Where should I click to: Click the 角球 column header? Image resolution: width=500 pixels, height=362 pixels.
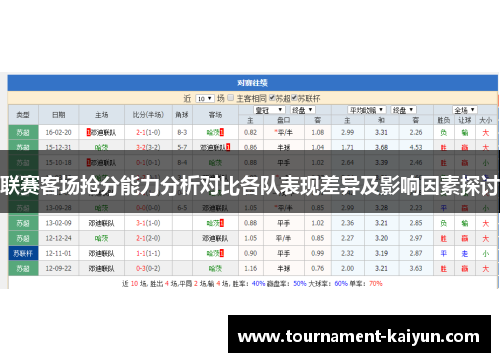click(x=182, y=115)
